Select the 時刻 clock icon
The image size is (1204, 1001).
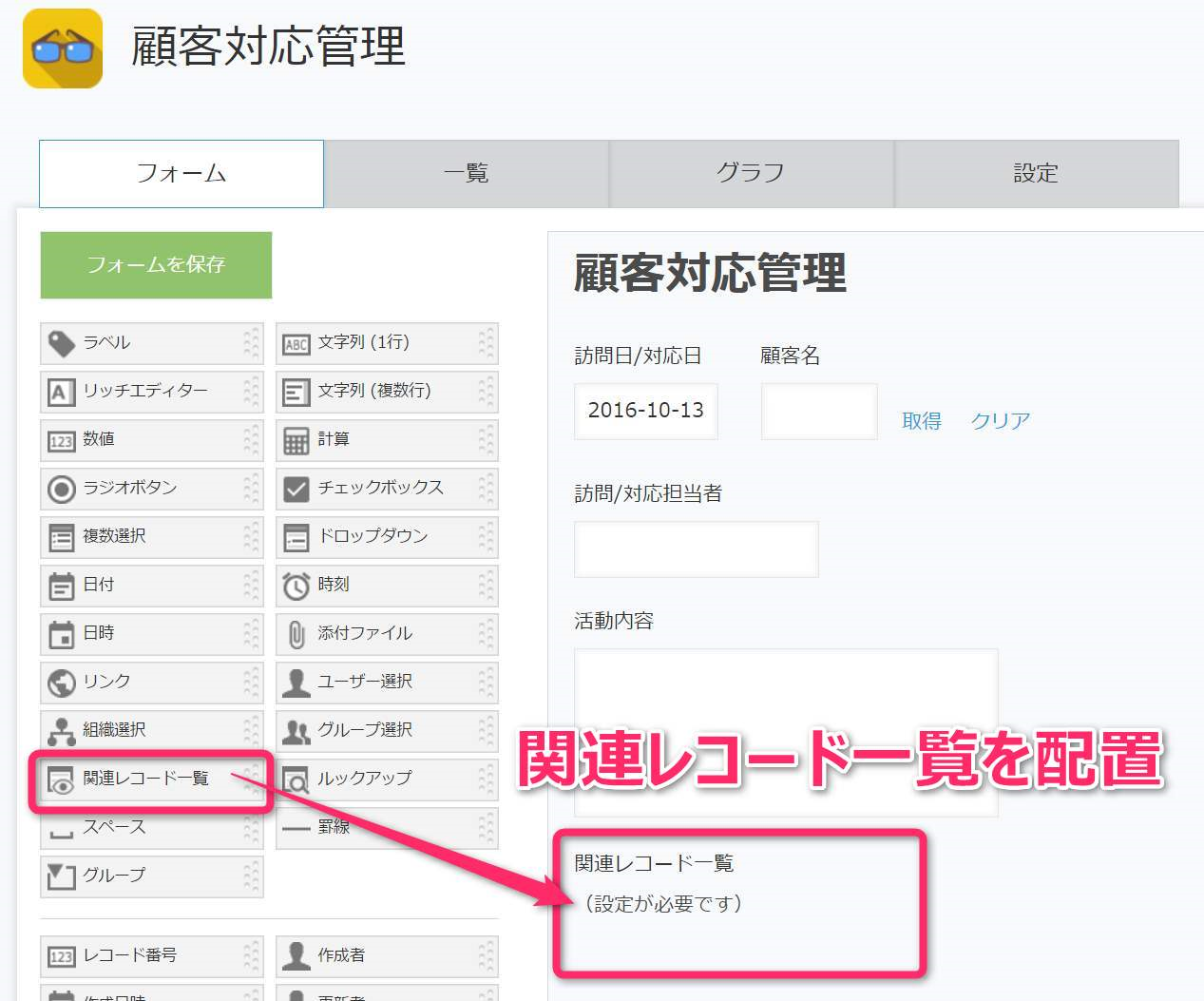tap(296, 586)
